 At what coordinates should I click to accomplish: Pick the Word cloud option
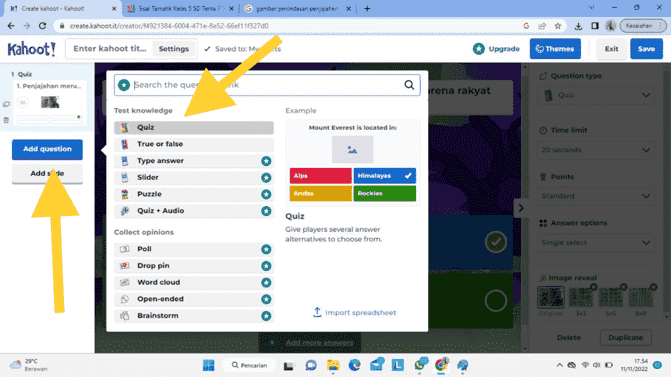pos(193,282)
